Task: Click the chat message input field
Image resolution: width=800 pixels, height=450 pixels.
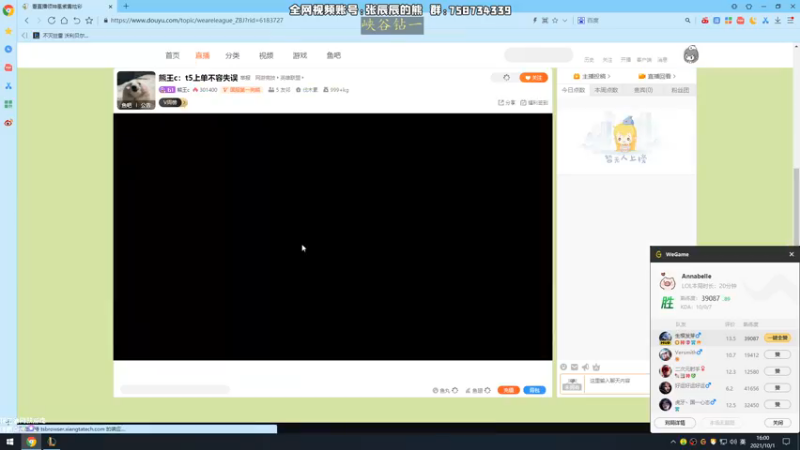Action: (x=617, y=384)
